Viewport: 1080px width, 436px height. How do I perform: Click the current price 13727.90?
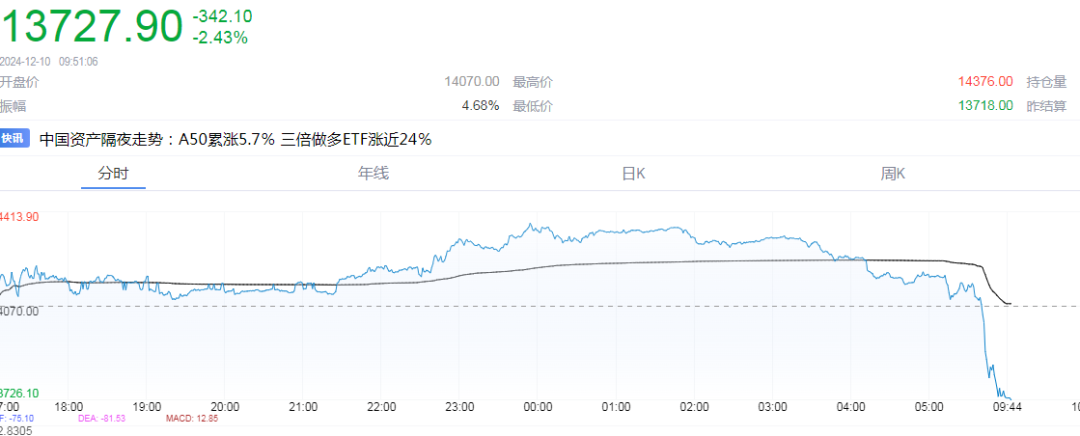[92, 27]
